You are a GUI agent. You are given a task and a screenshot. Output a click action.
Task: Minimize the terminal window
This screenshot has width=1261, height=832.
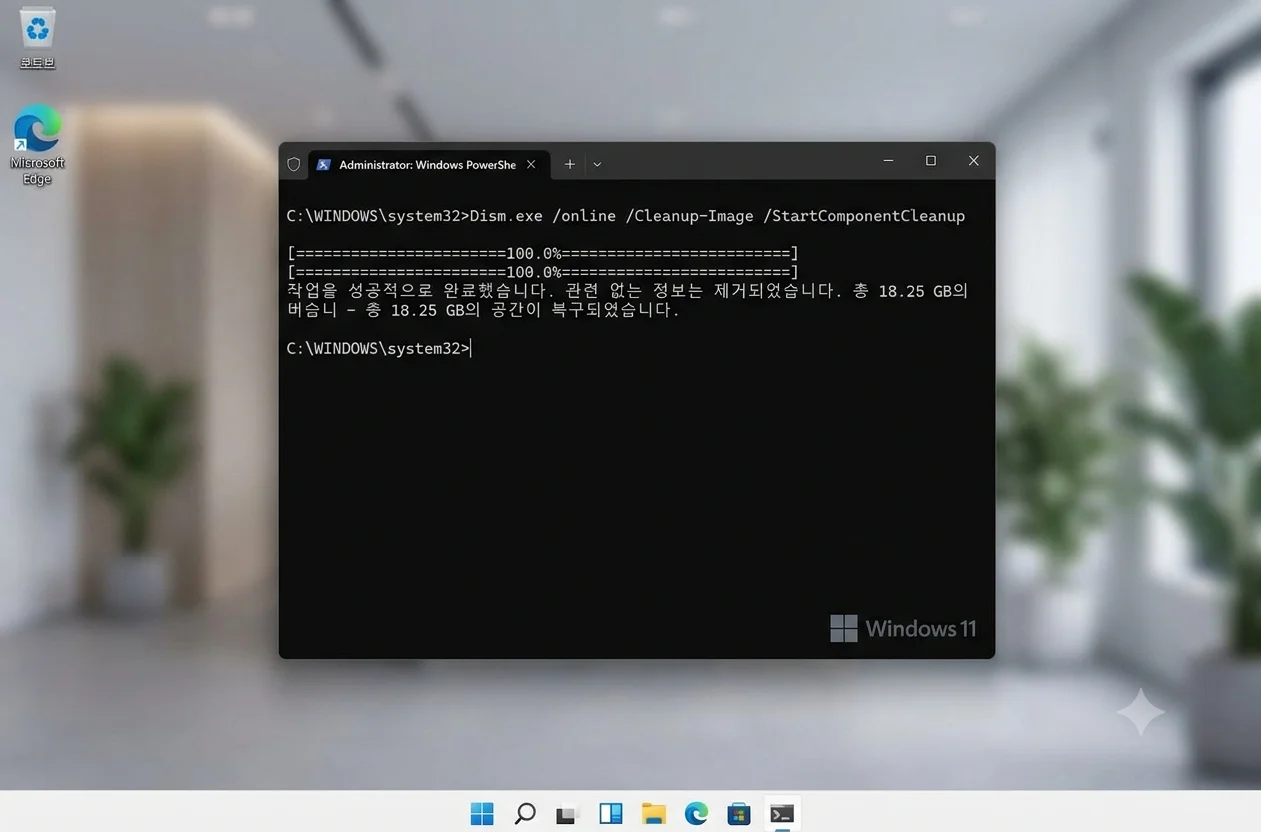[888, 161]
